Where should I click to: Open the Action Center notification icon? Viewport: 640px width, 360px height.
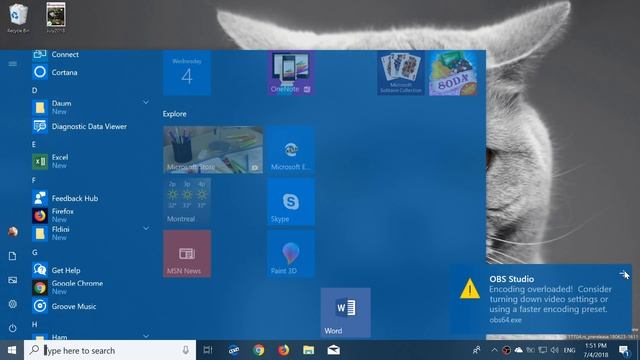624,350
